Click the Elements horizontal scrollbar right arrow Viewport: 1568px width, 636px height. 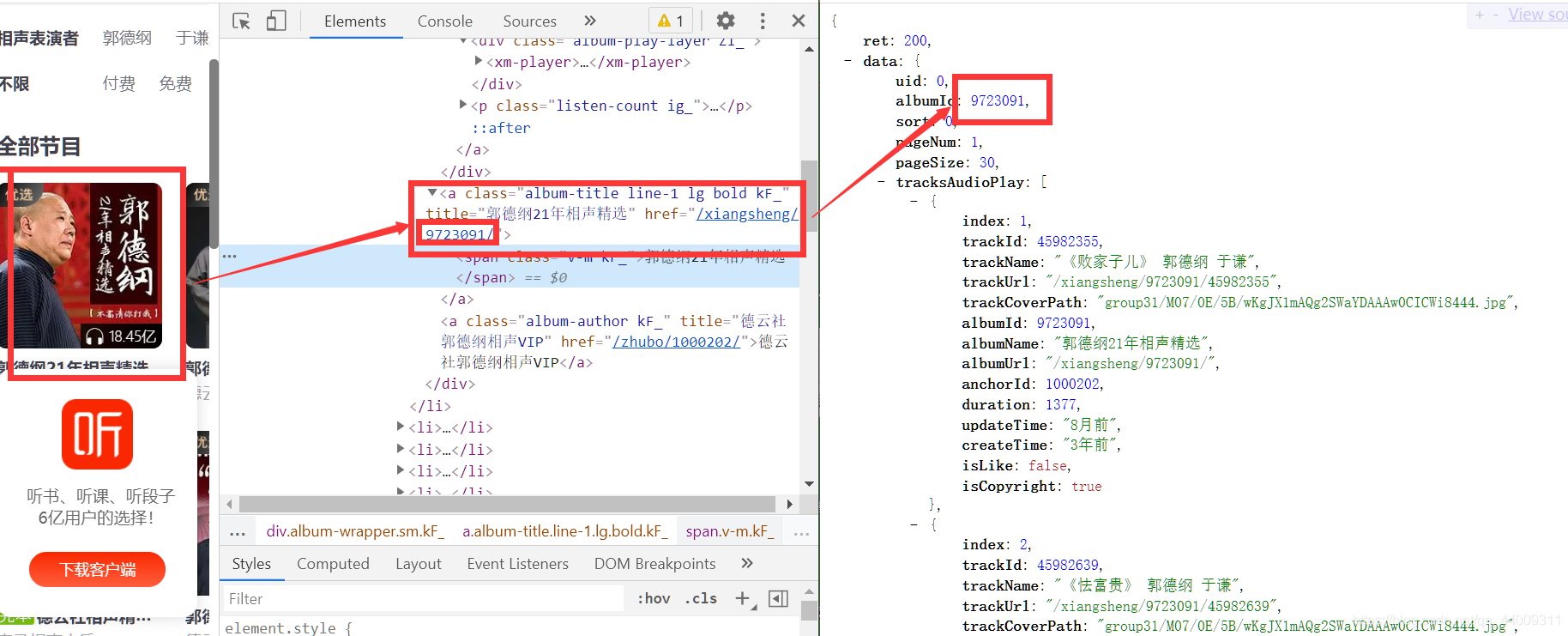(790, 504)
